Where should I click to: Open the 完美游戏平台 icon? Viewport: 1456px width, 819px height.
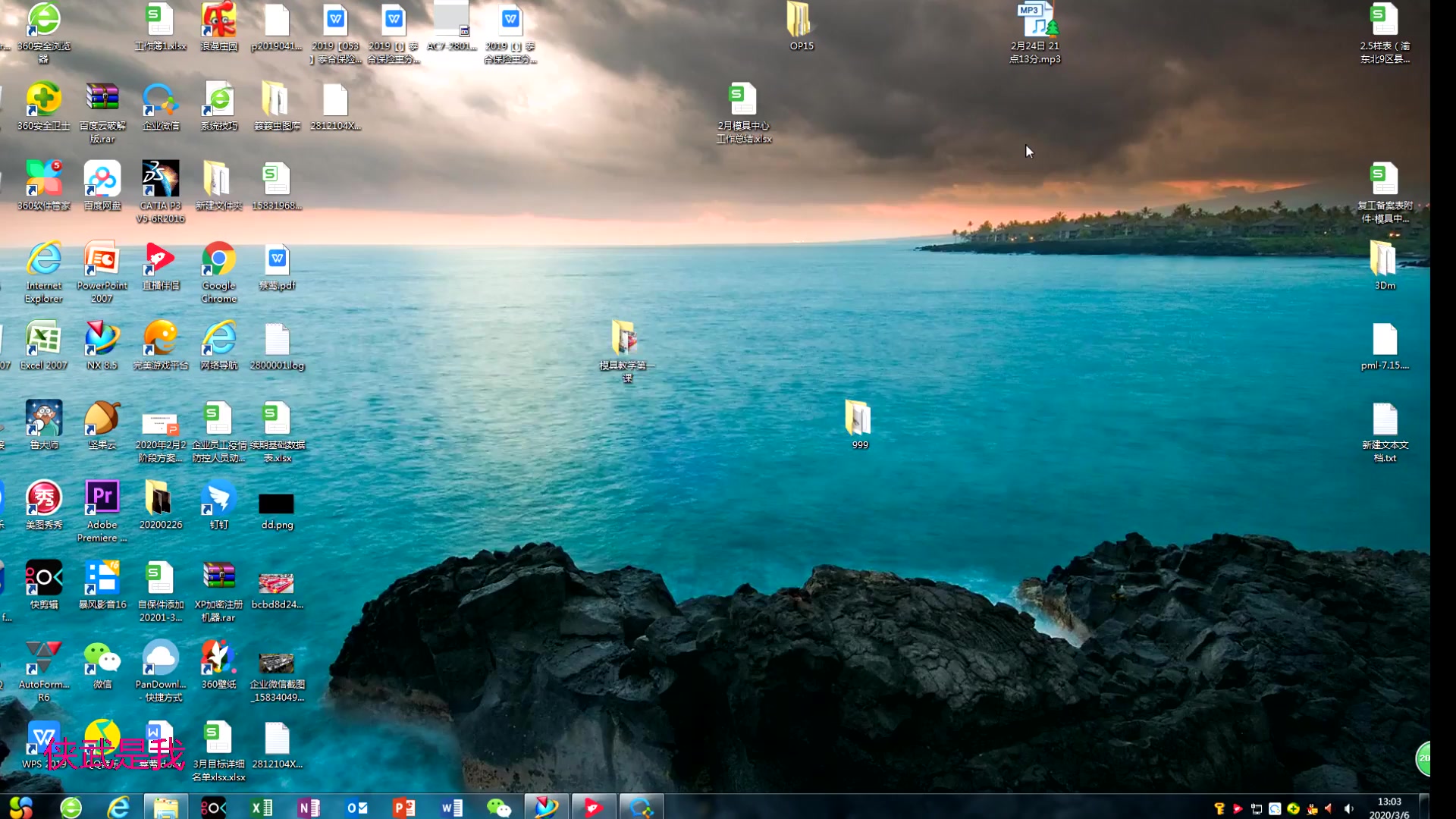pos(161,346)
